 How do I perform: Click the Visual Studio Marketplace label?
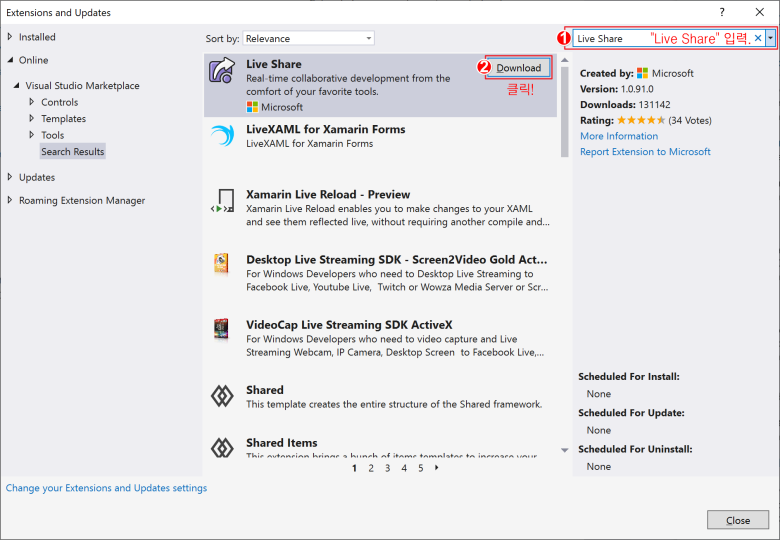pyautogui.click(x=83, y=86)
